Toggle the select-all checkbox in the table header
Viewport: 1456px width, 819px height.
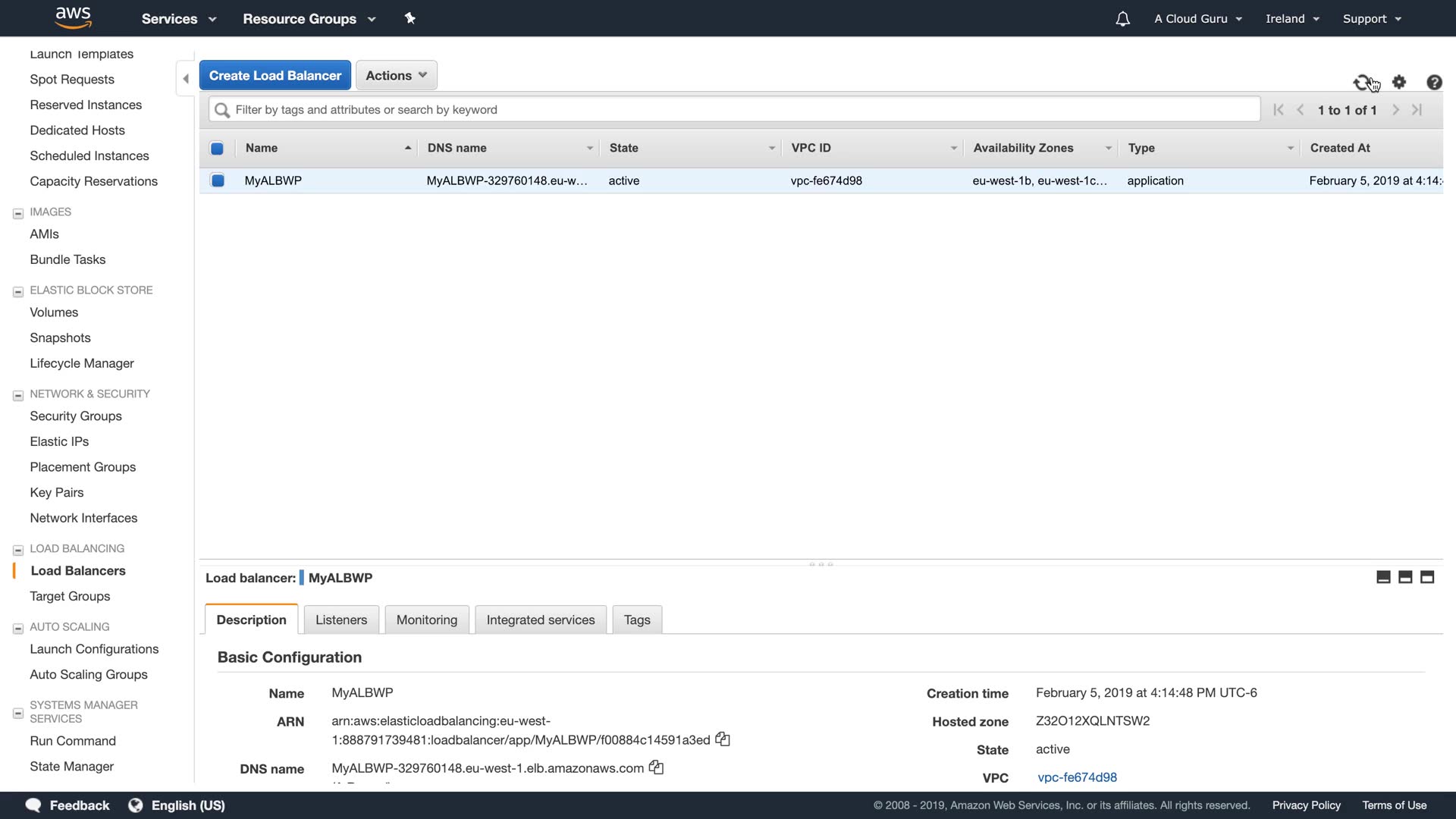[217, 149]
